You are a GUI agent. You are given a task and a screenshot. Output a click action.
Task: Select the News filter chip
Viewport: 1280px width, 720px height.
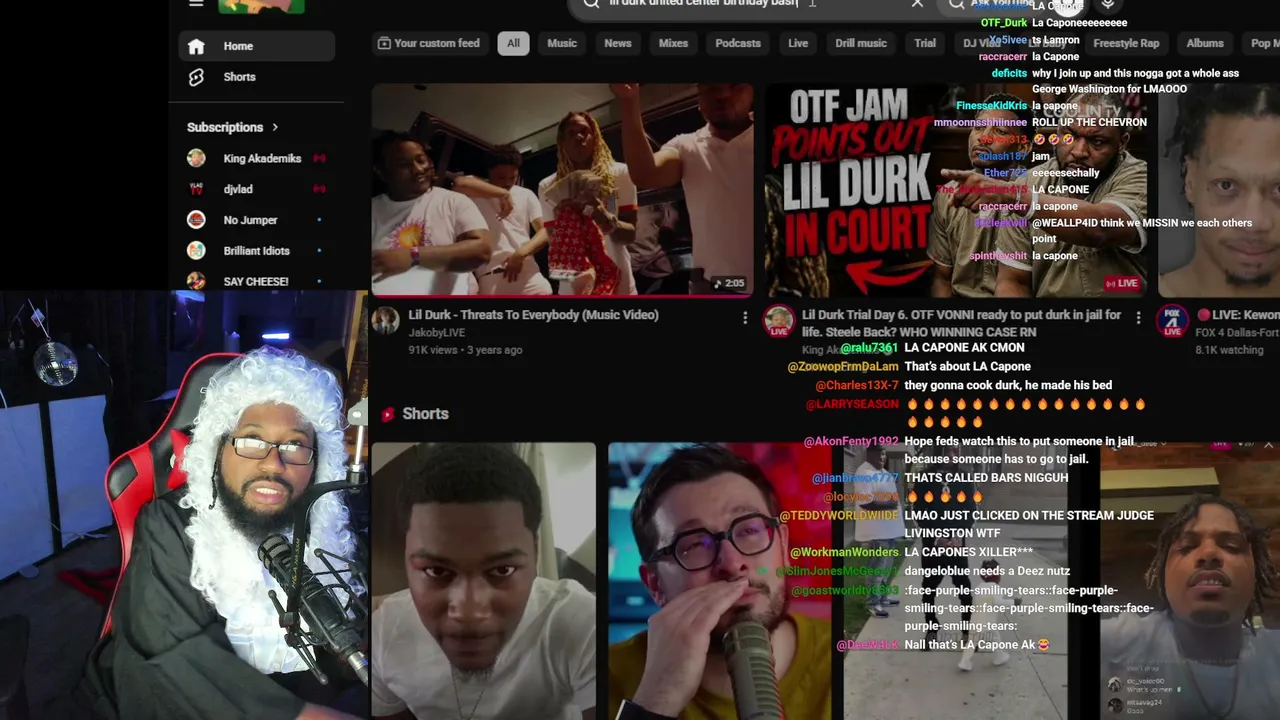tap(618, 43)
